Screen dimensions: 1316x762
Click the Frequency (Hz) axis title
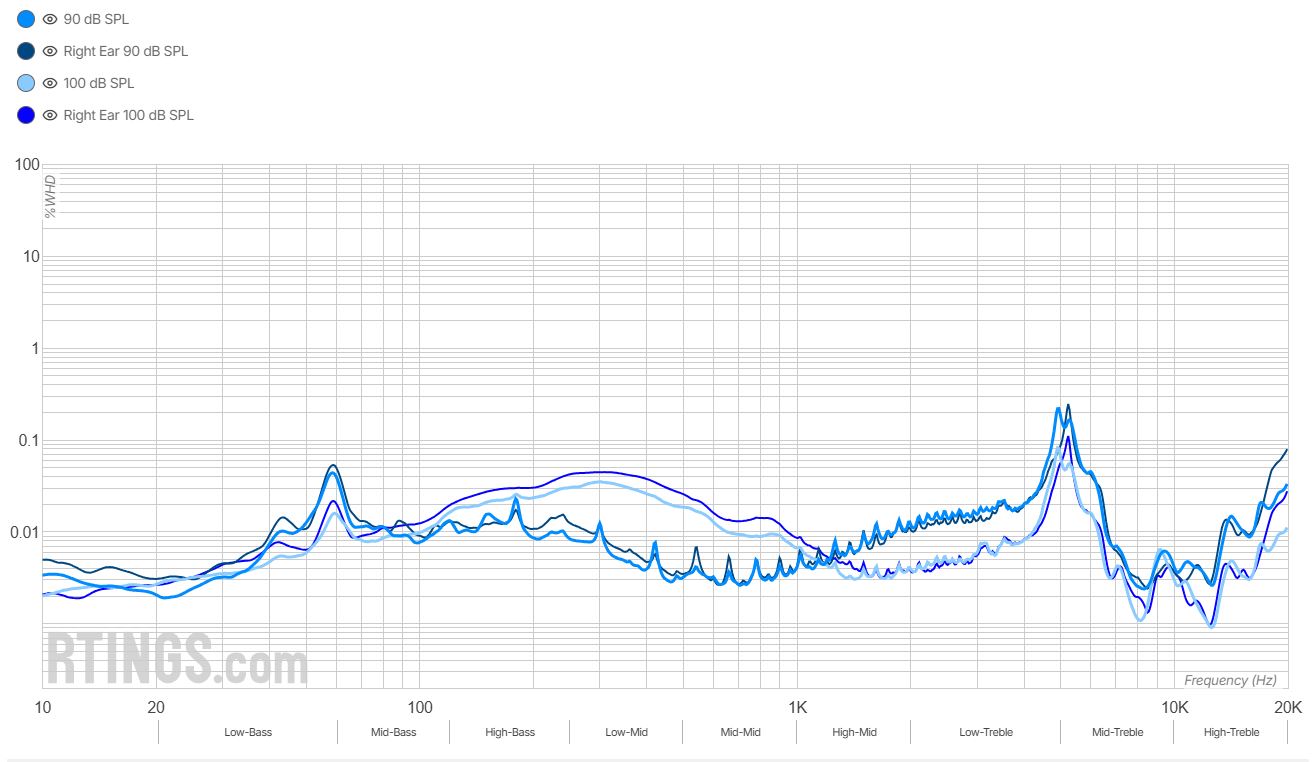coord(1230,680)
